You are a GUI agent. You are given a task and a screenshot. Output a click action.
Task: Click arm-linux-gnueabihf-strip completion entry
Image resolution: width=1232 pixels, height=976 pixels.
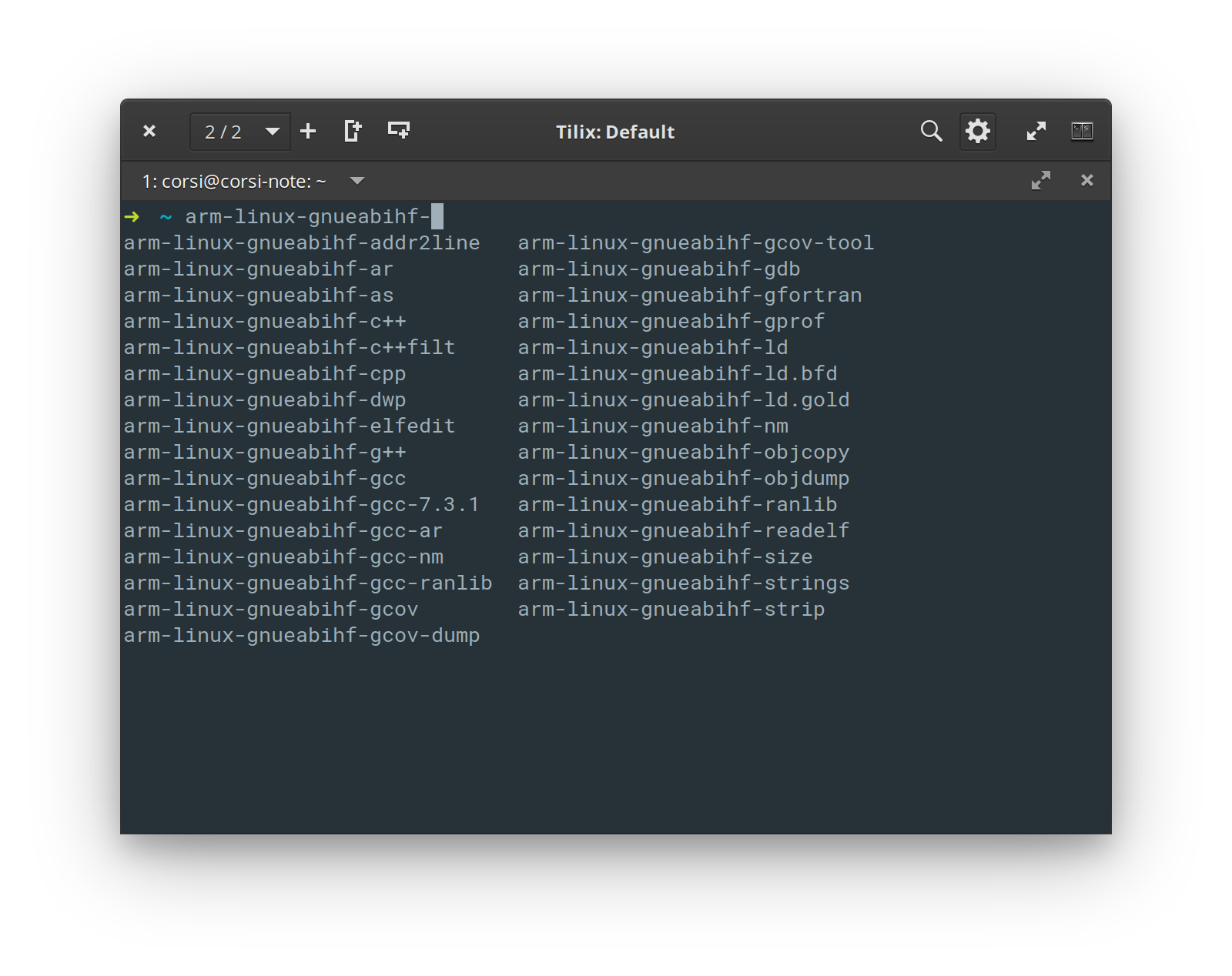[x=671, y=610]
